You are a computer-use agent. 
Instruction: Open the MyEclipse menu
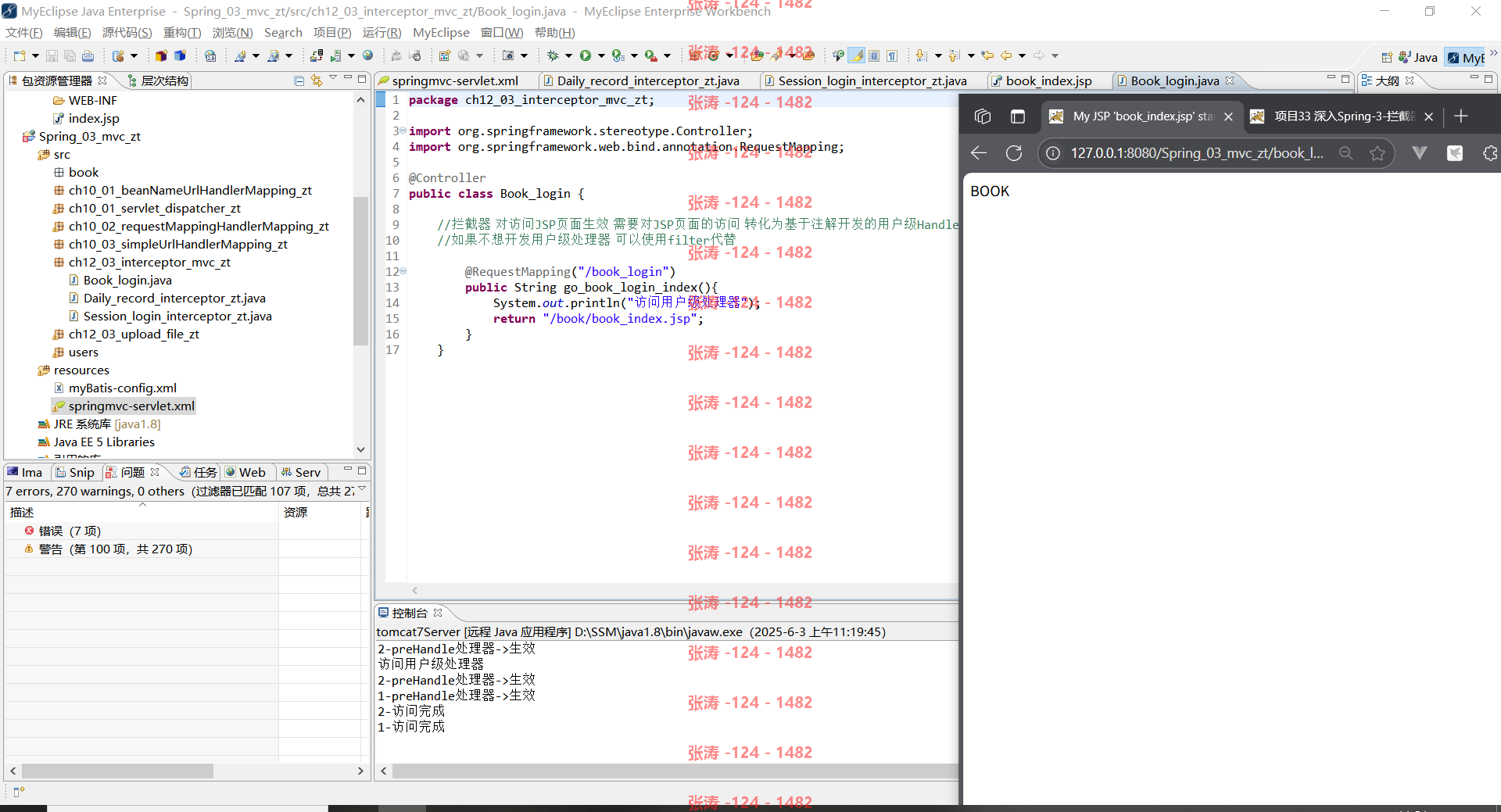click(441, 32)
